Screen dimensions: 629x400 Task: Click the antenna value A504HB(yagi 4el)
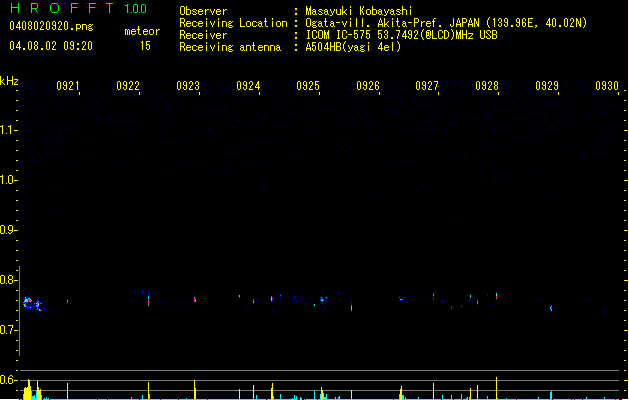coord(353,47)
